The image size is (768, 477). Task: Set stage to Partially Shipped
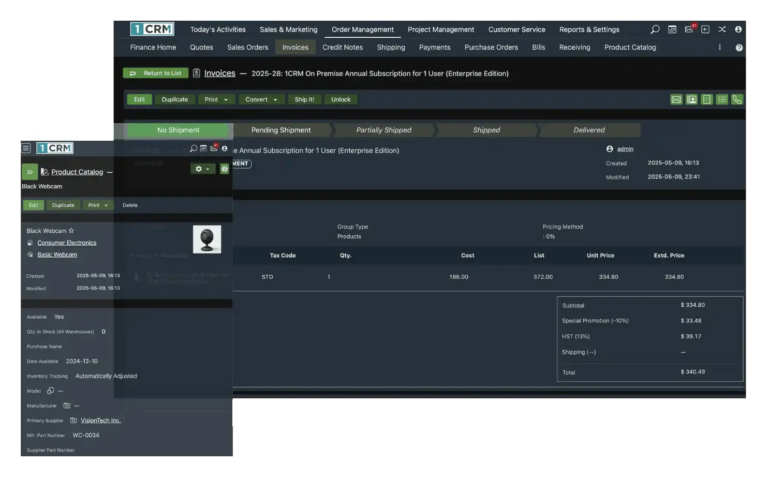(384, 130)
